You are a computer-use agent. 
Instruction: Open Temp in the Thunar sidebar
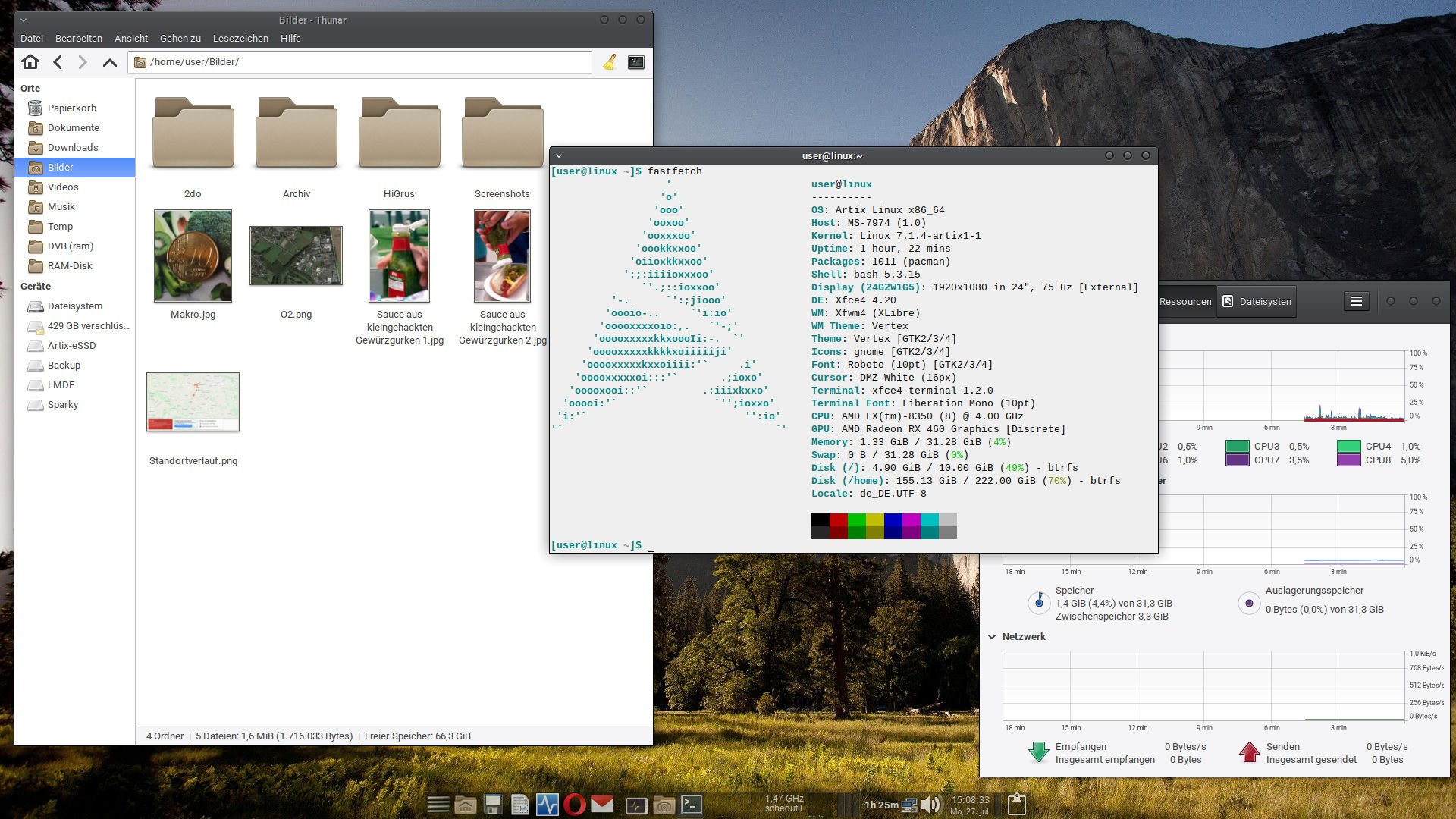[74, 227]
